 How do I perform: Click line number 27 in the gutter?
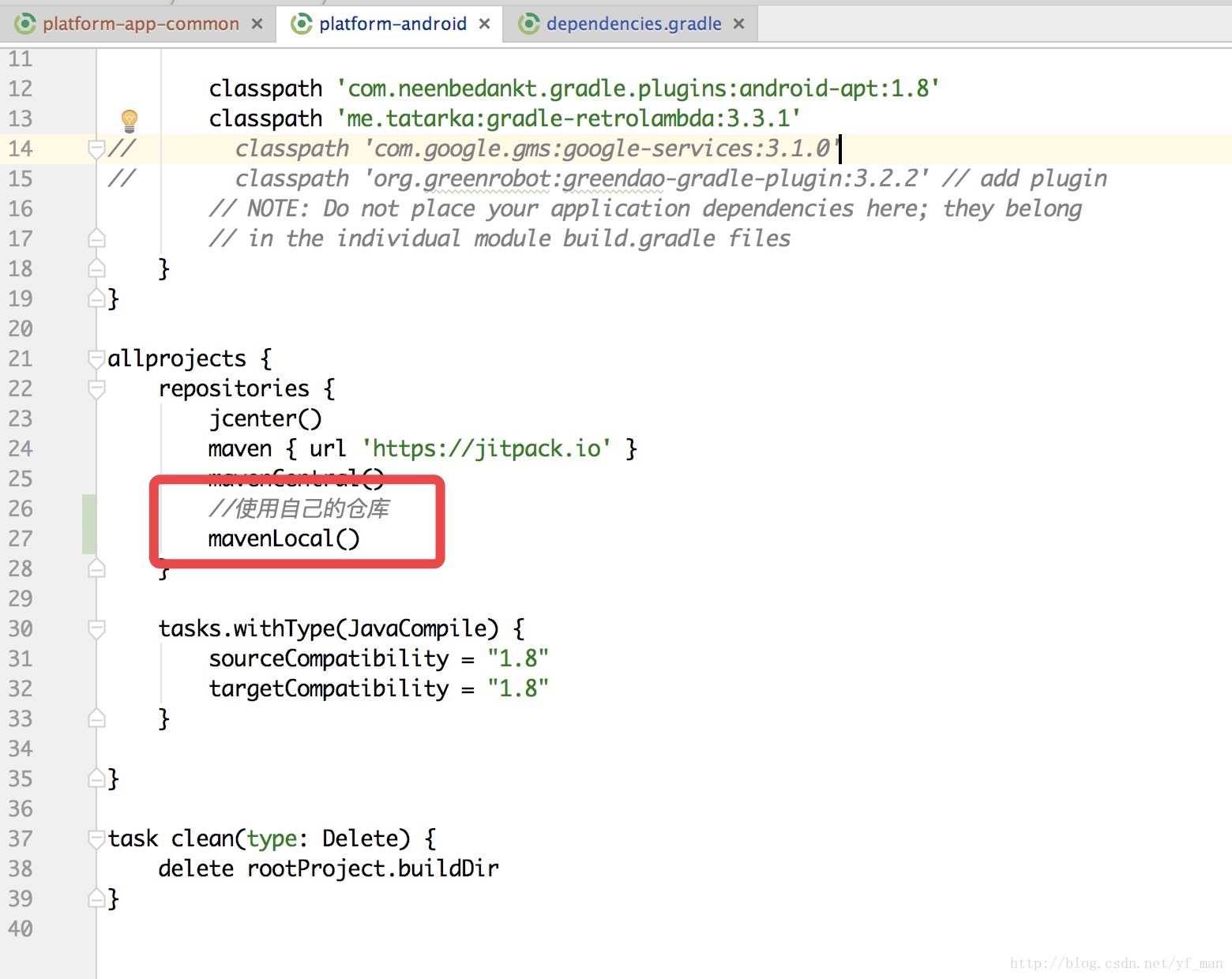pos(21,538)
